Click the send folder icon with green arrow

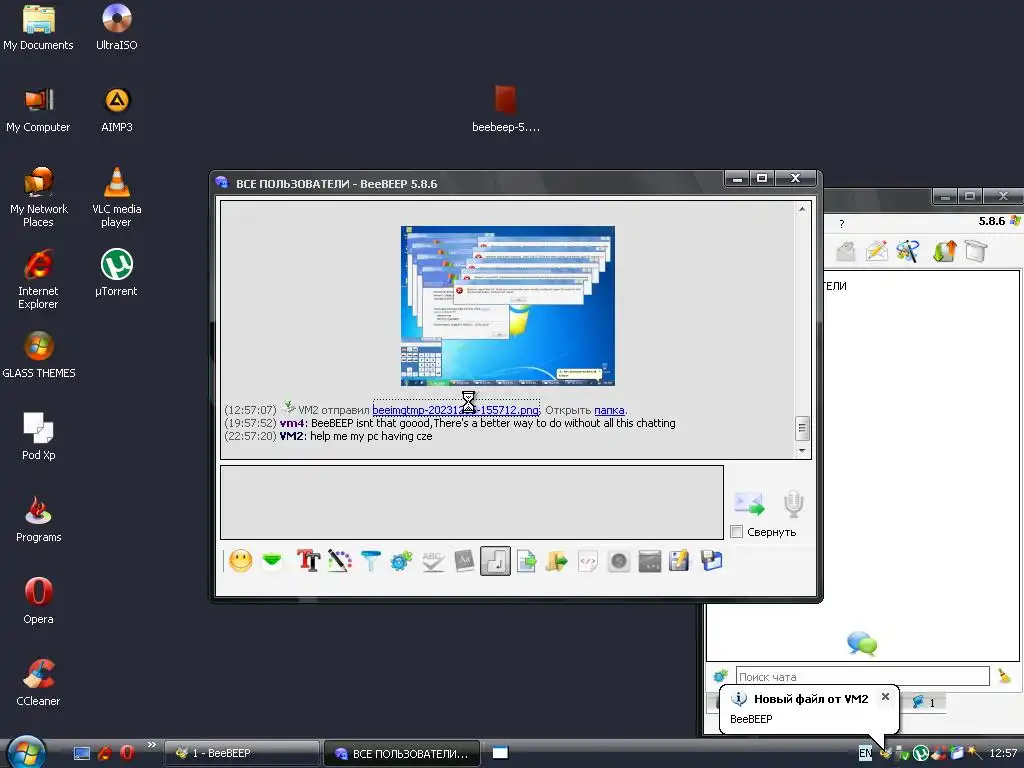(x=557, y=561)
